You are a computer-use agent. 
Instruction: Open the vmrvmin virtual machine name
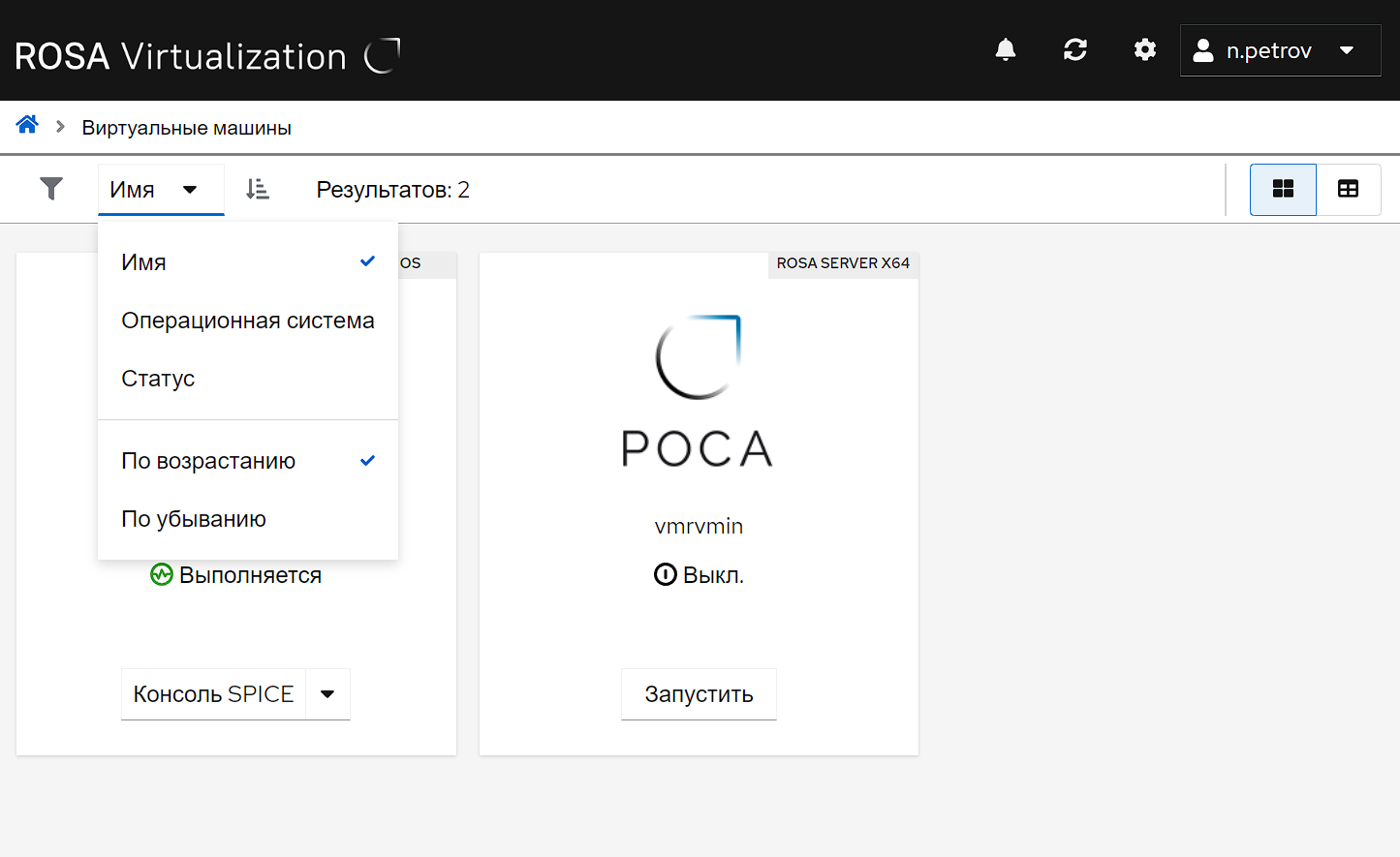699,527
